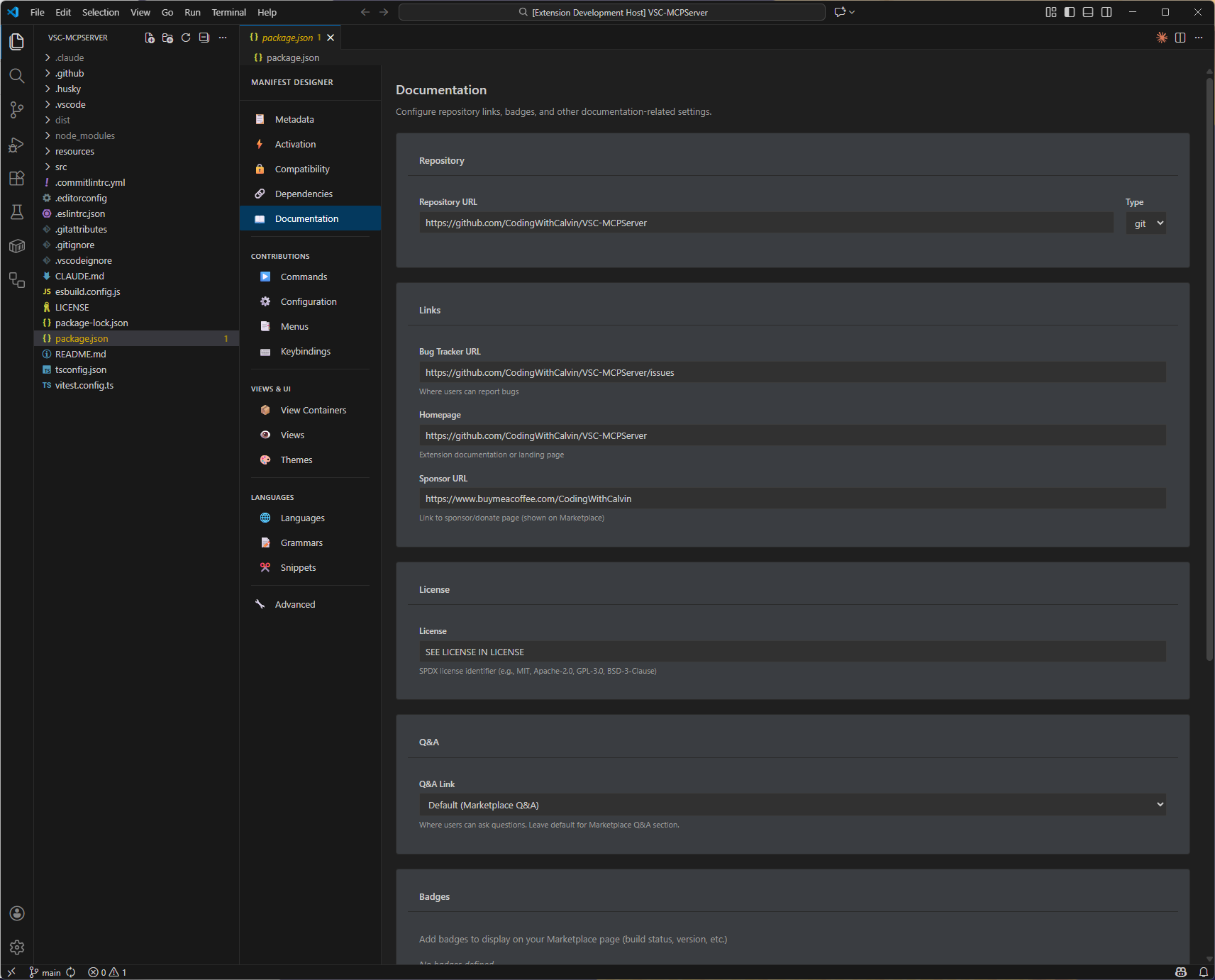Open the File menu
Image resolution: width=1215 pixels, height=980 pixels.
tap(38, 12)
